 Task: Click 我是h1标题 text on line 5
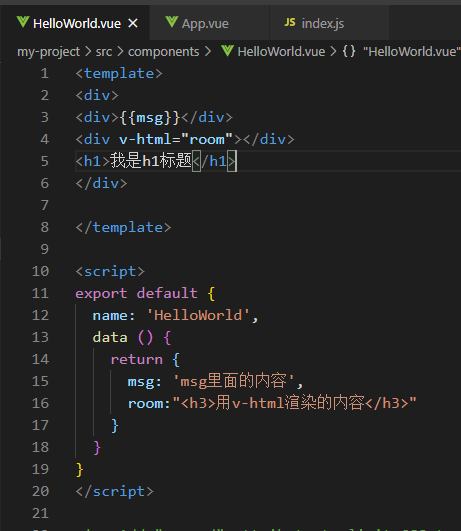(151, 161)
